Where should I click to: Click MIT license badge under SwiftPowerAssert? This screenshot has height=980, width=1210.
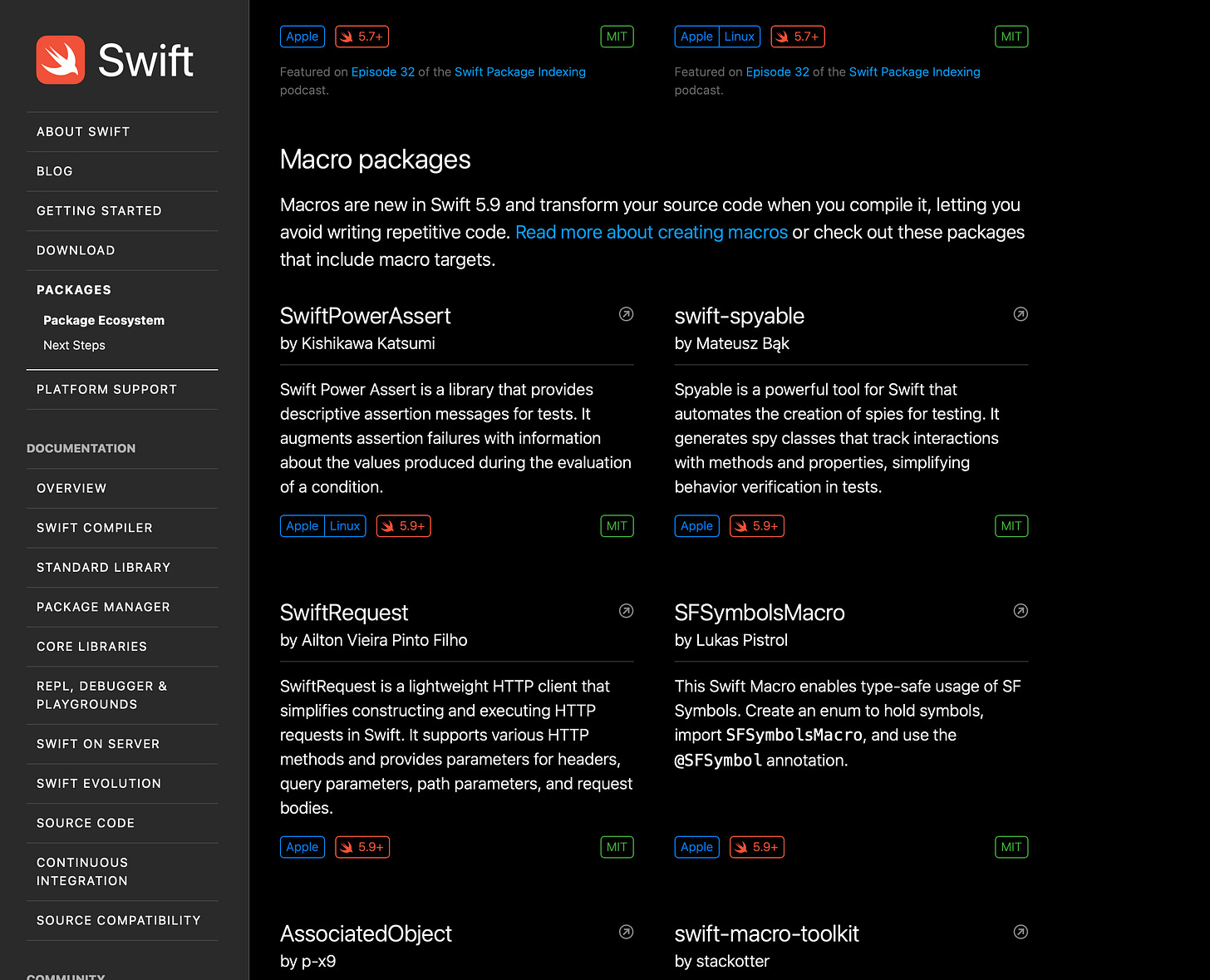(617, 526)
